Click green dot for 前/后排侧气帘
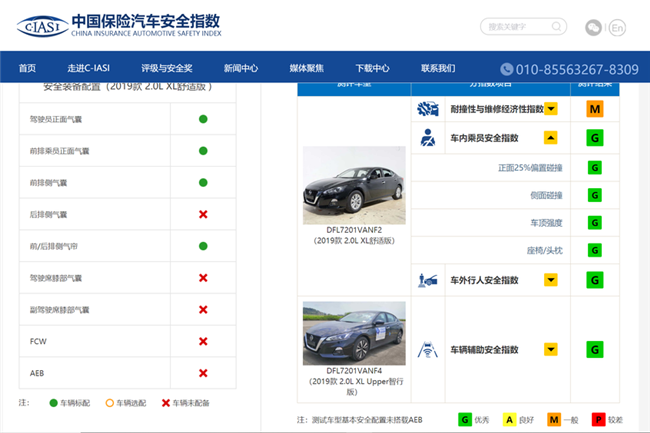Screen dimensions: 650x433 [203, 246]
